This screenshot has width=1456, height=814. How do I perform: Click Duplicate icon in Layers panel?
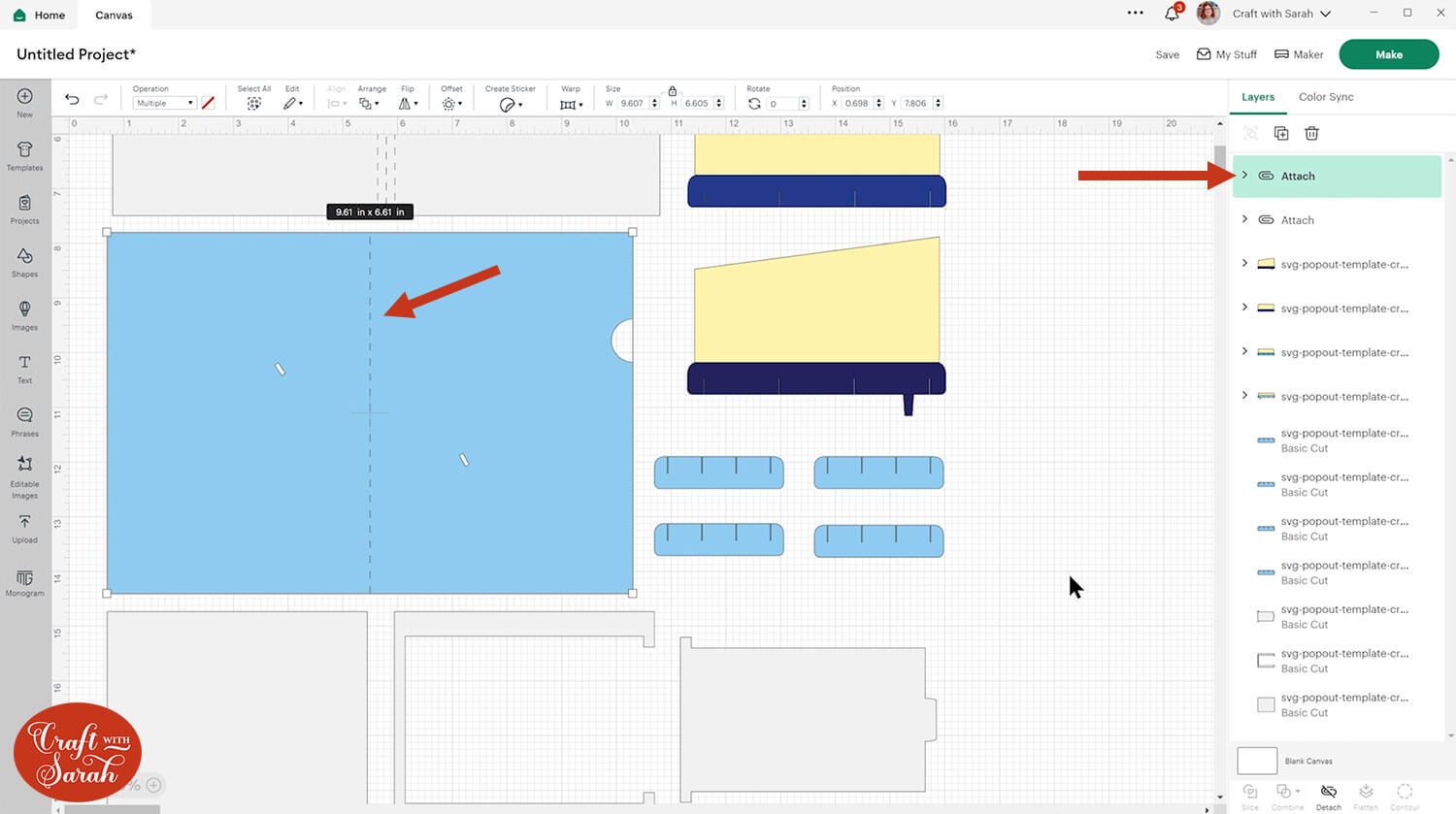[1281, 133]
